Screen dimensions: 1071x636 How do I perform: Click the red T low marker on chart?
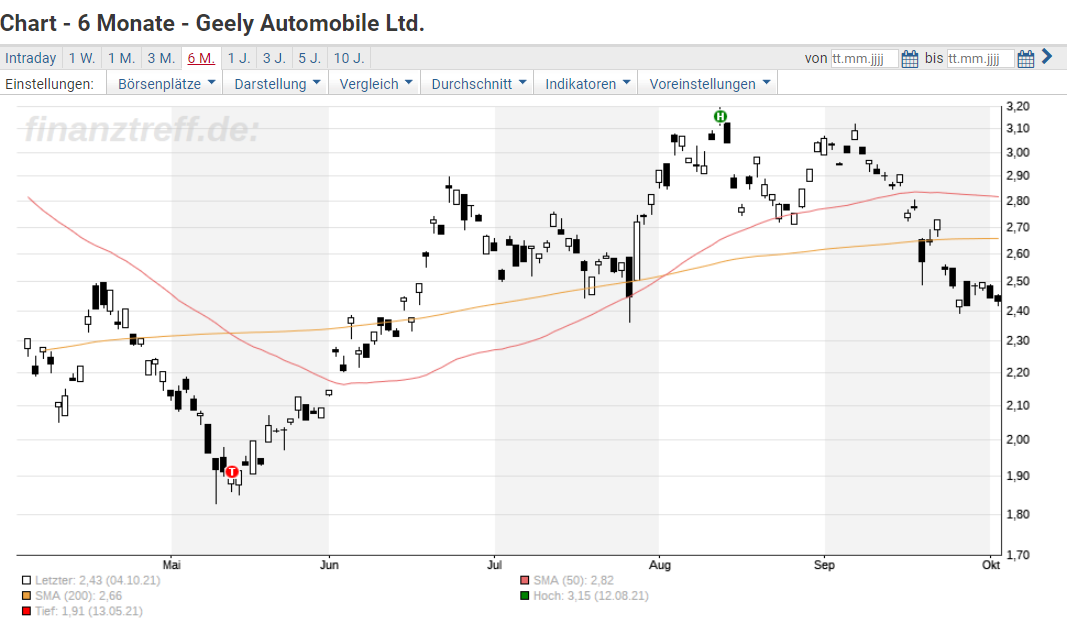pyautogui.click(x=232, y=472)
